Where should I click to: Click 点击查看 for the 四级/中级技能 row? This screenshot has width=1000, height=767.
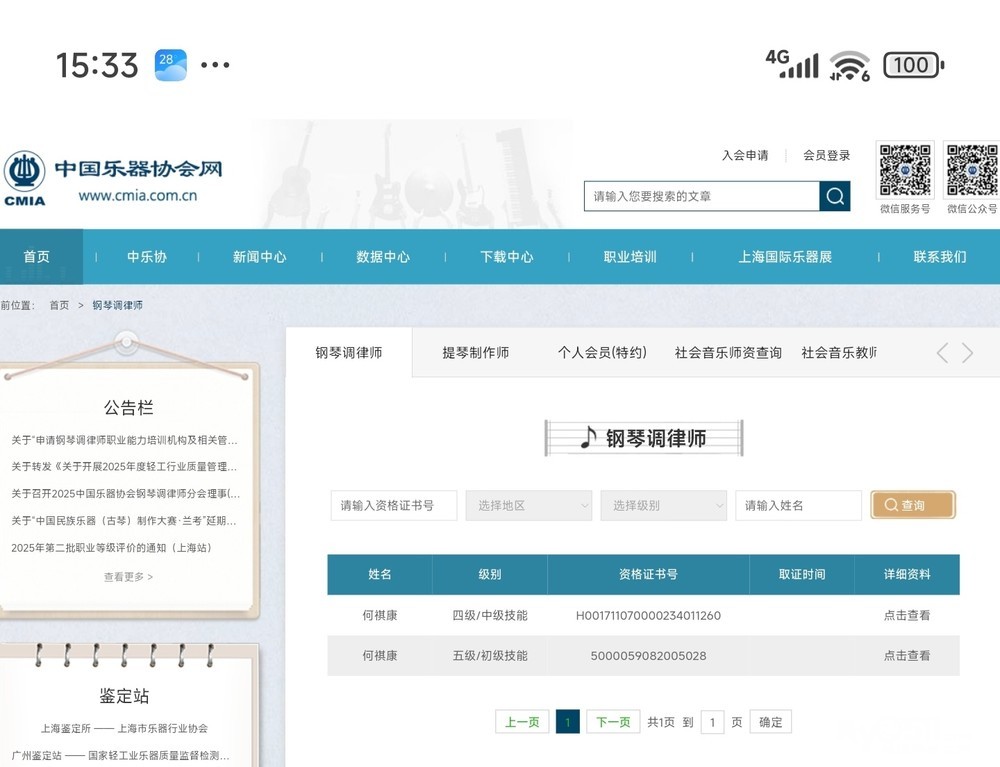coord(906,616)
